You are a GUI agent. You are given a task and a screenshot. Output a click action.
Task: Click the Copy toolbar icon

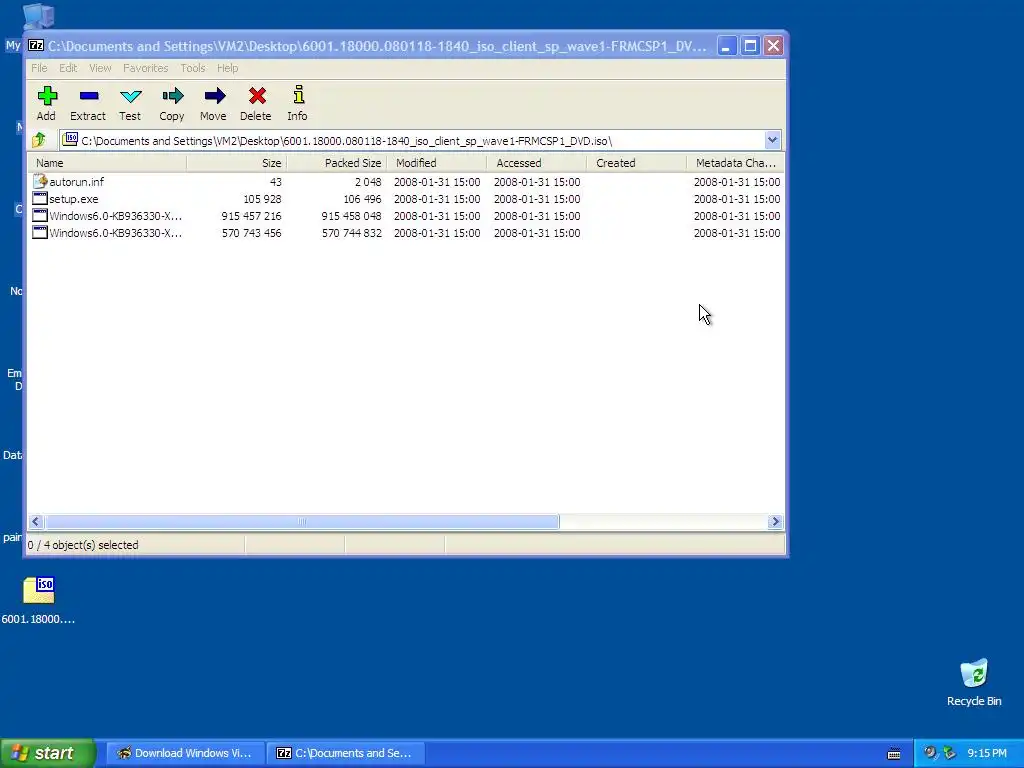(172, 97)
